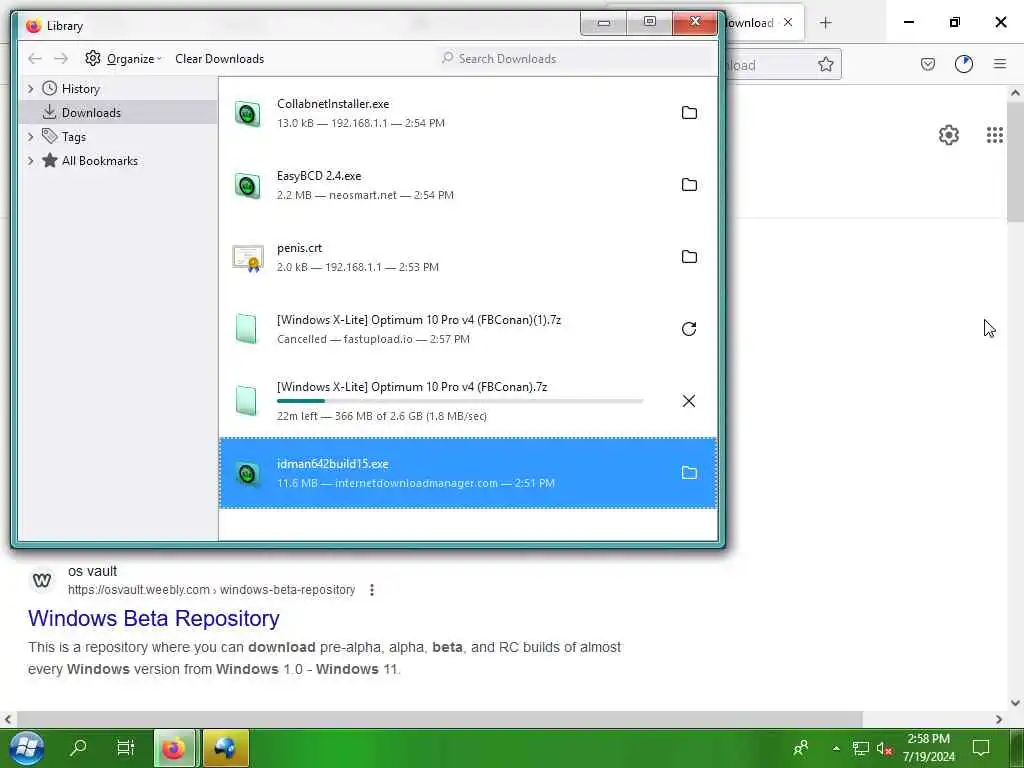This screenshot has width=1024, height=768.
Task: Open the Google apps grid
Action: tap(995, 135)
